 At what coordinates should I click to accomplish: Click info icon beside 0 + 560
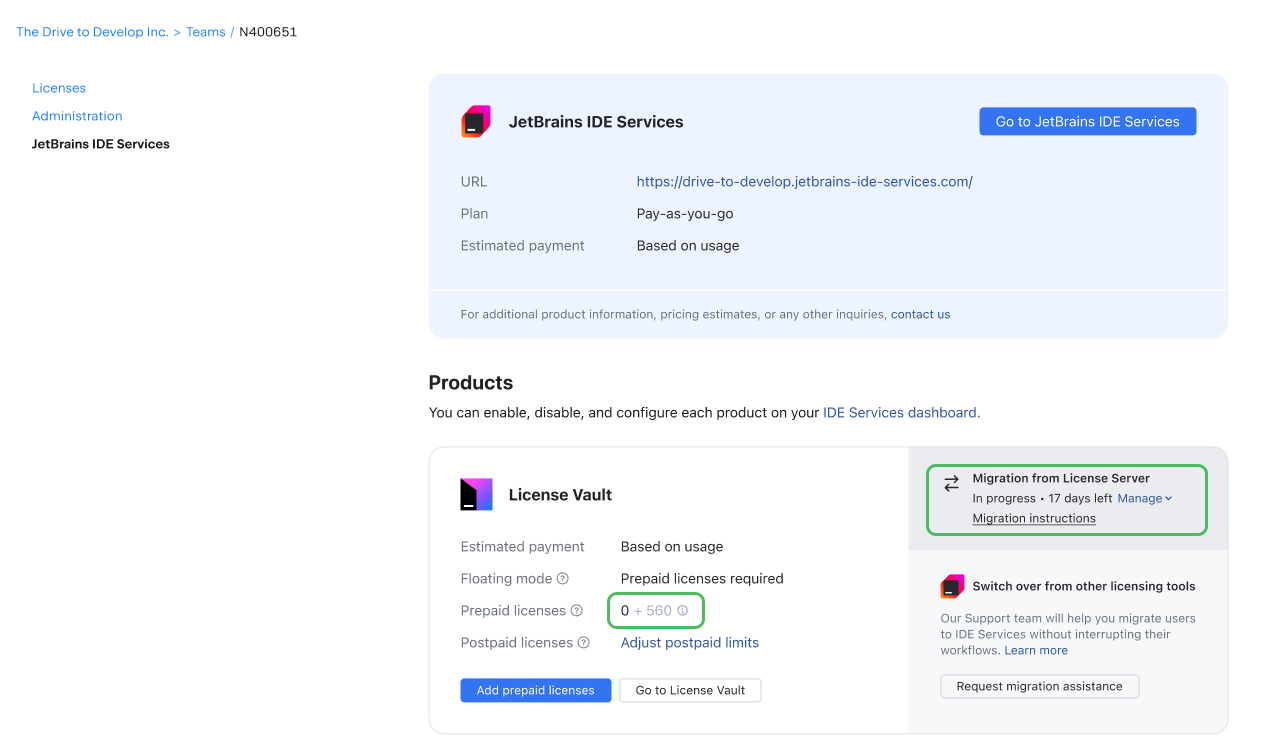pyautogui.click(x=683, y=611)
